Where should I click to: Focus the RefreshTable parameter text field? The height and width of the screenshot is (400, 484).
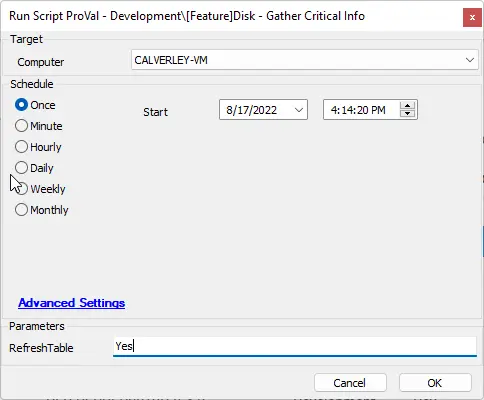tap(295, 346)
